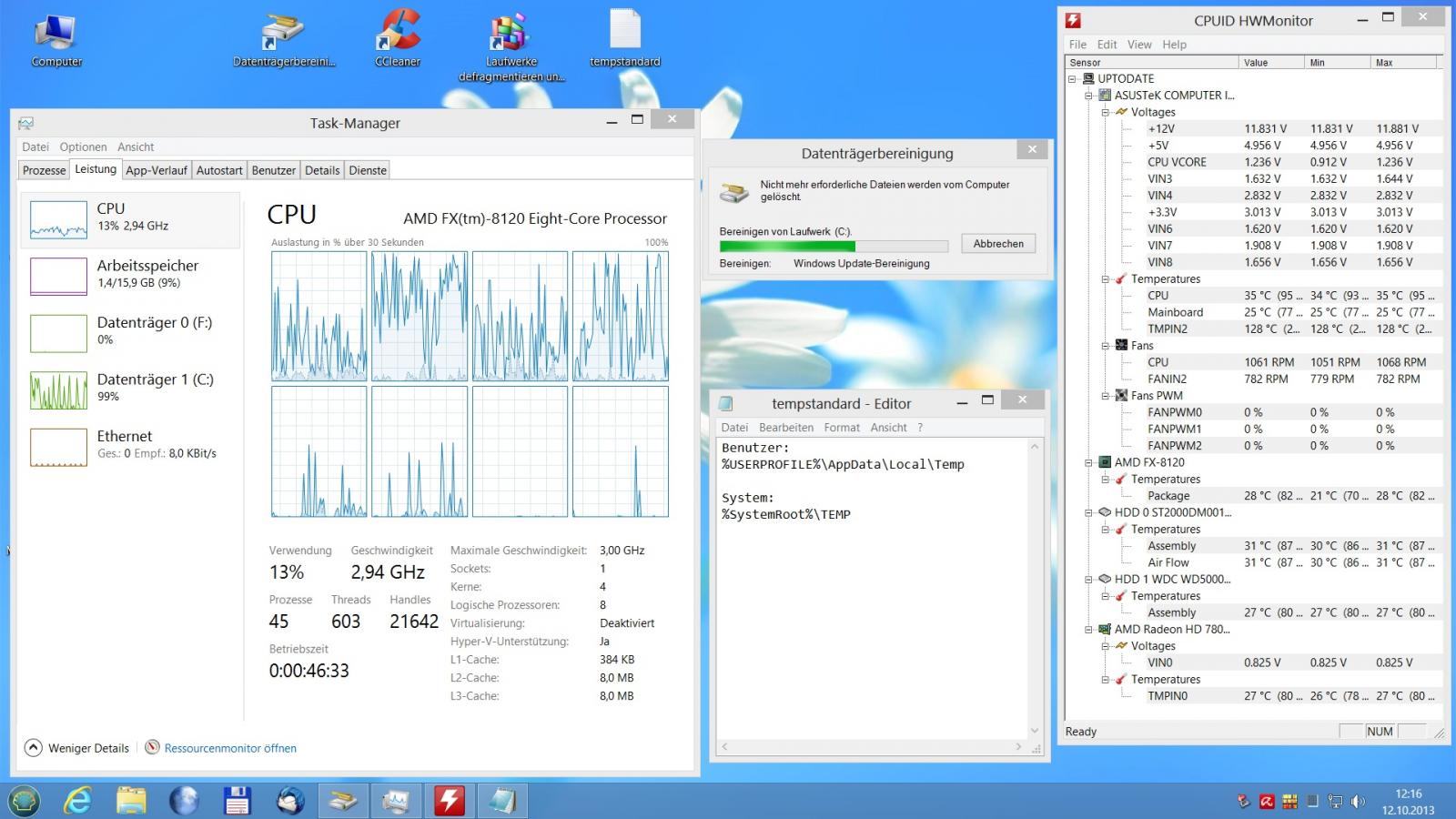Collapse the ASUSTeK COMPUTER node
This screenshot has width=1456, height=819.
pos(1088,95)
